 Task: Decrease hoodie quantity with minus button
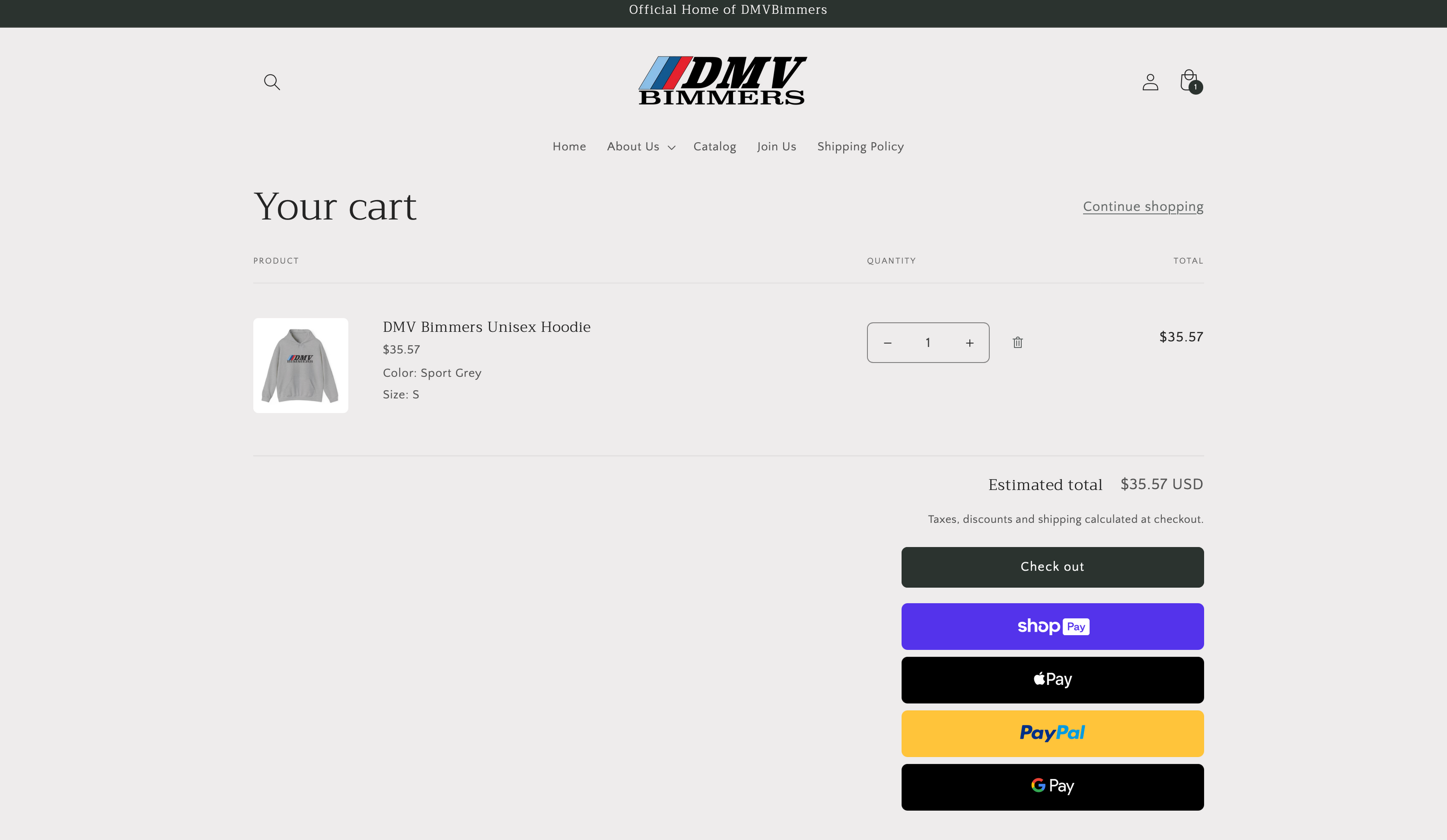coord(888,343)
